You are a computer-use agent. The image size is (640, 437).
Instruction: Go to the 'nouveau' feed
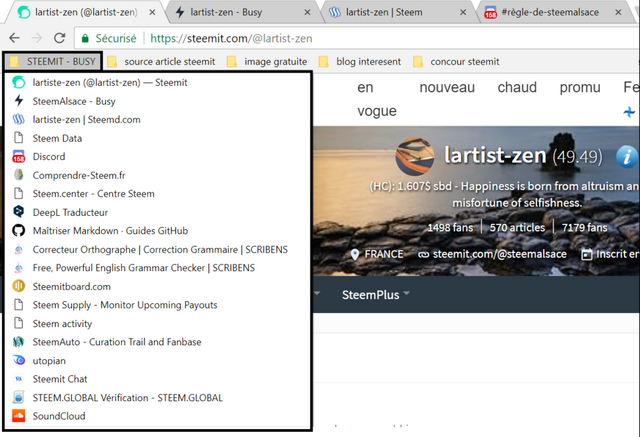(x=447, y=87)
